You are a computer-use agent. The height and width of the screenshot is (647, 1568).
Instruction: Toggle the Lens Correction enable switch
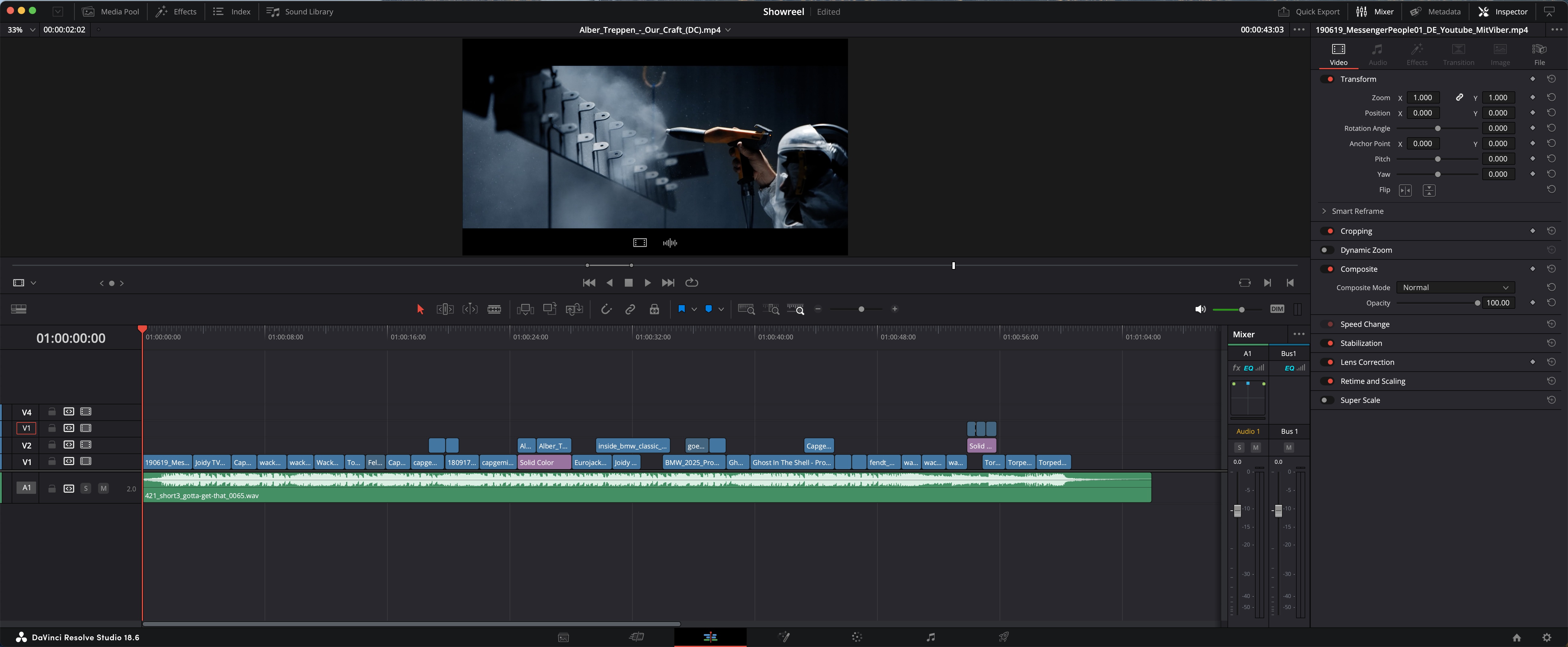pyautogui.click(x=1328, y=362)
